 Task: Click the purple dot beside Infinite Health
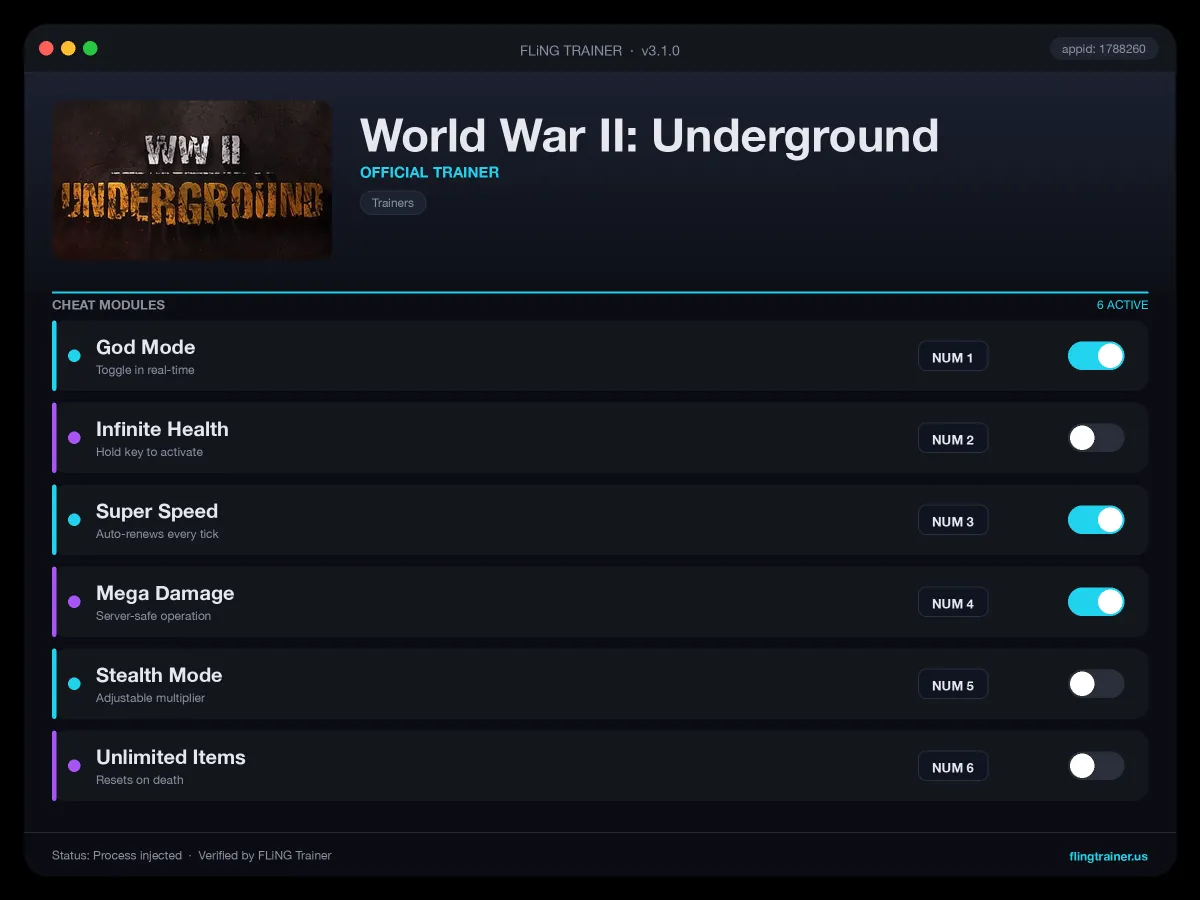click(74, 438)
